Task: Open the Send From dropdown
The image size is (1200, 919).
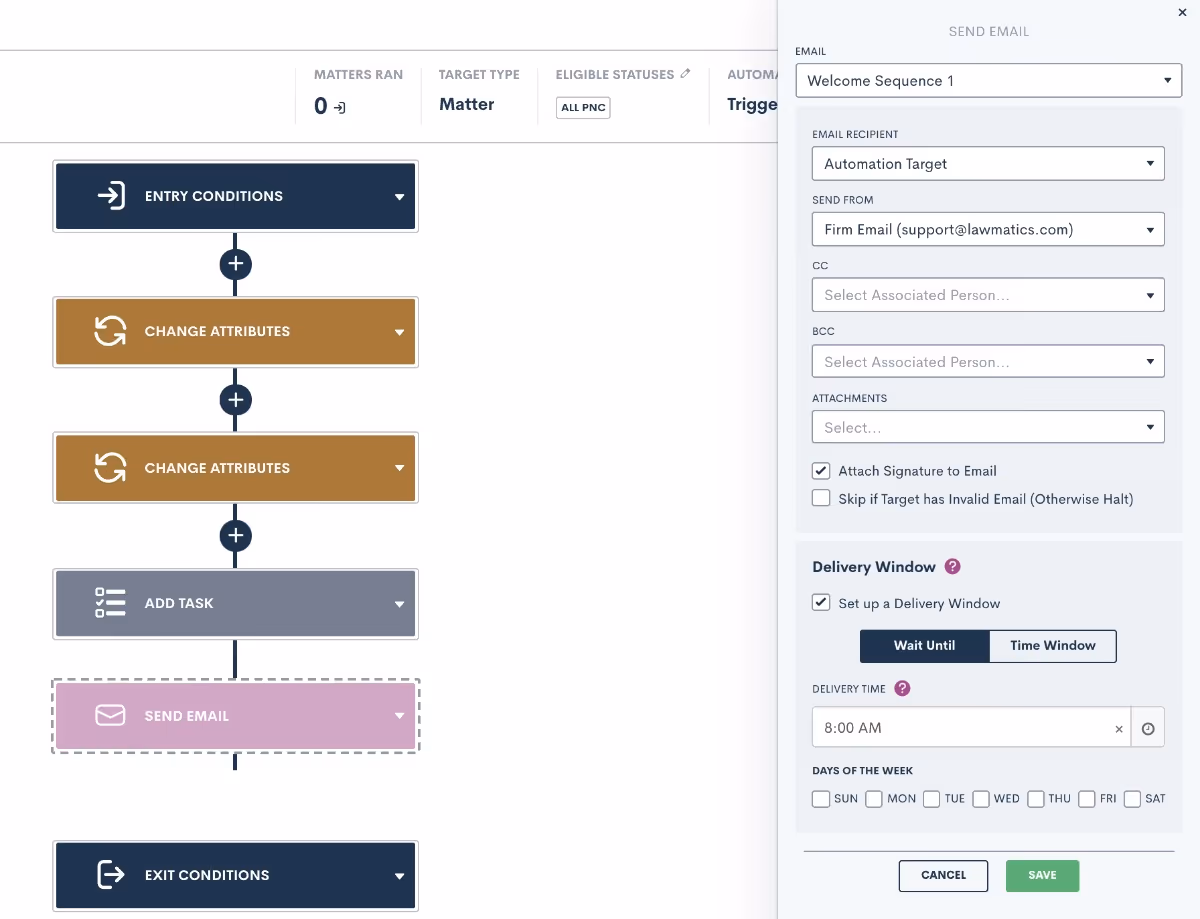Action: (x=988, y=229)
